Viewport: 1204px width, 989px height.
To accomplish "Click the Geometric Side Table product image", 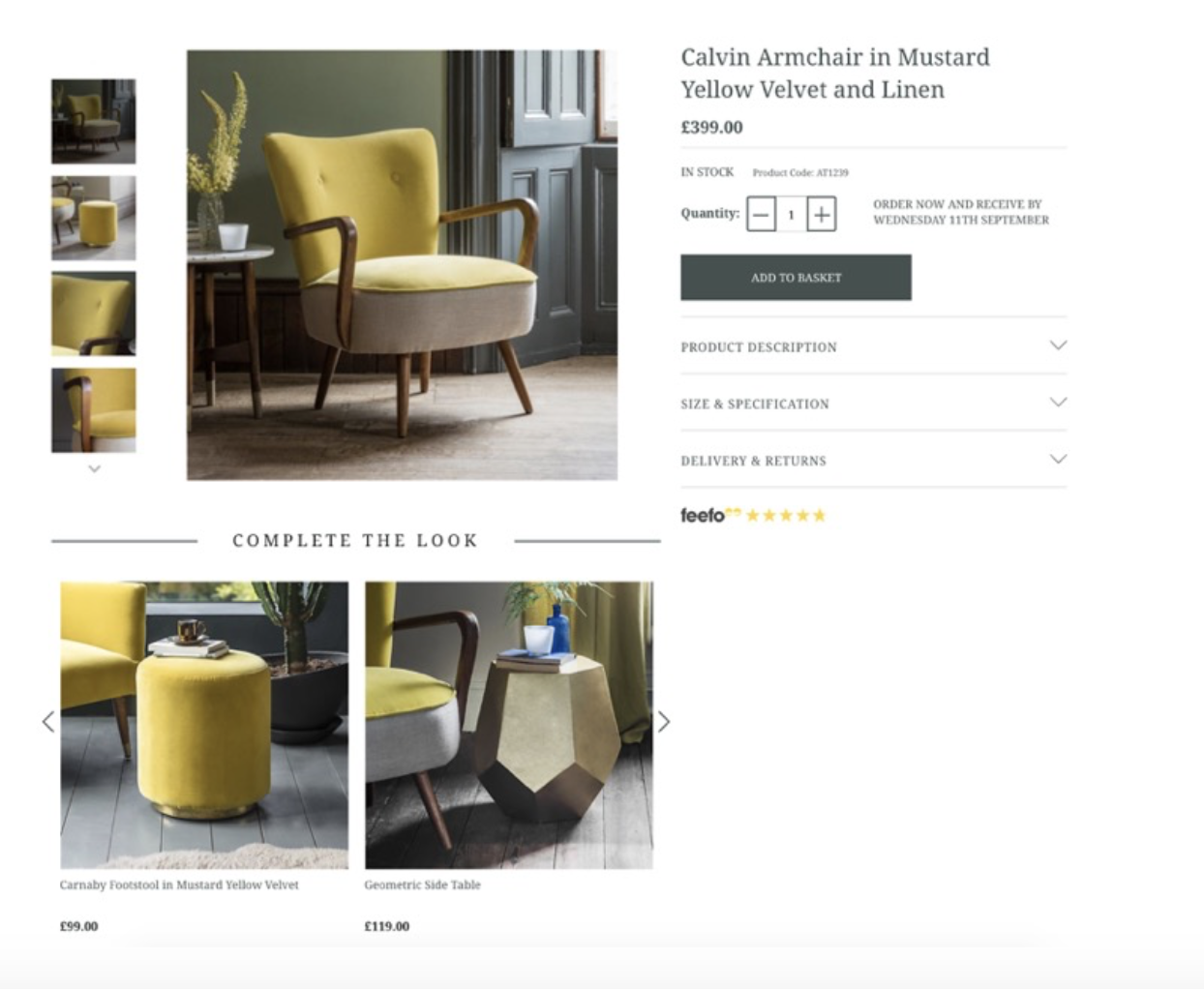I will (509, 725).
